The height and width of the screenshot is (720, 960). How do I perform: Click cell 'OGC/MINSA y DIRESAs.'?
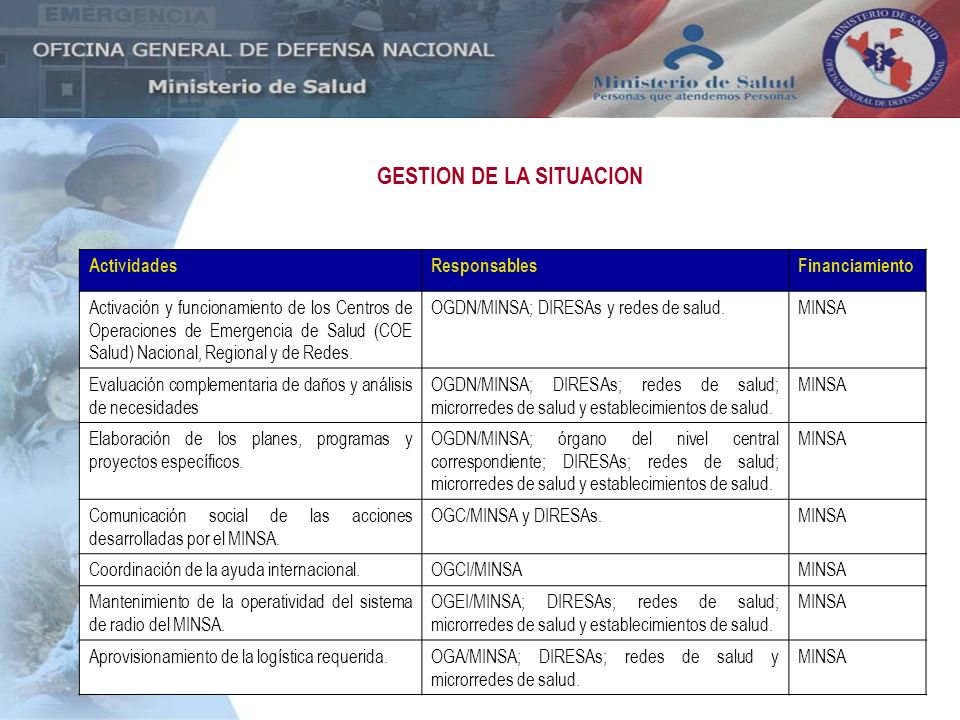click(605, 527)
